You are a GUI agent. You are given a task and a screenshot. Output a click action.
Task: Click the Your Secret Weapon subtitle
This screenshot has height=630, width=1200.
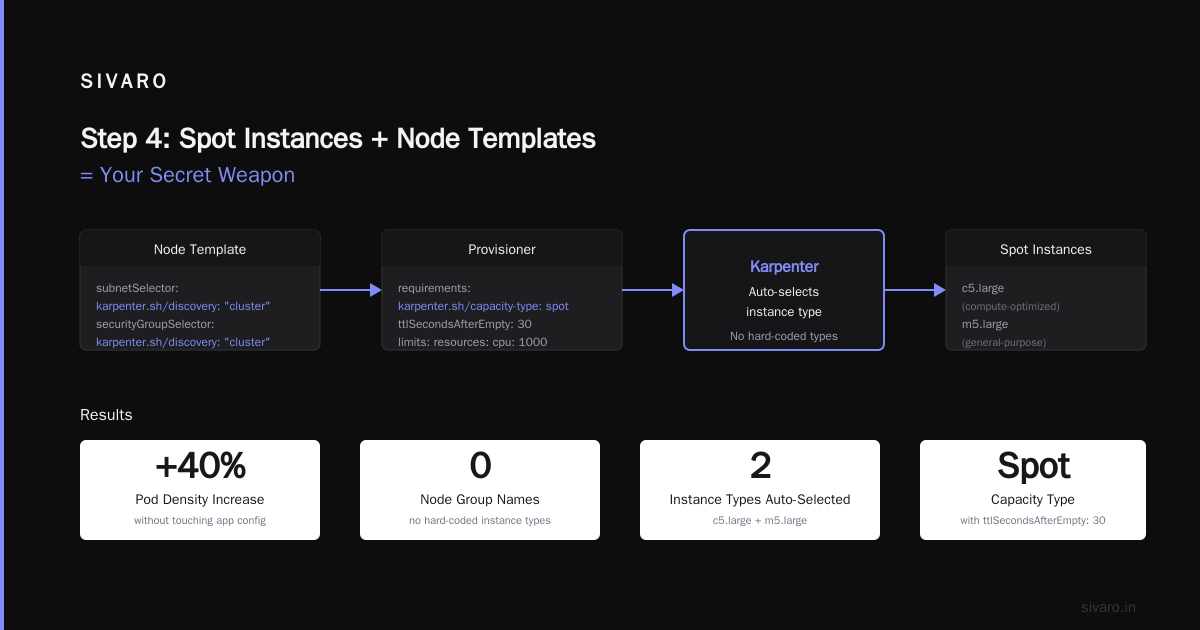pos(187,175)
